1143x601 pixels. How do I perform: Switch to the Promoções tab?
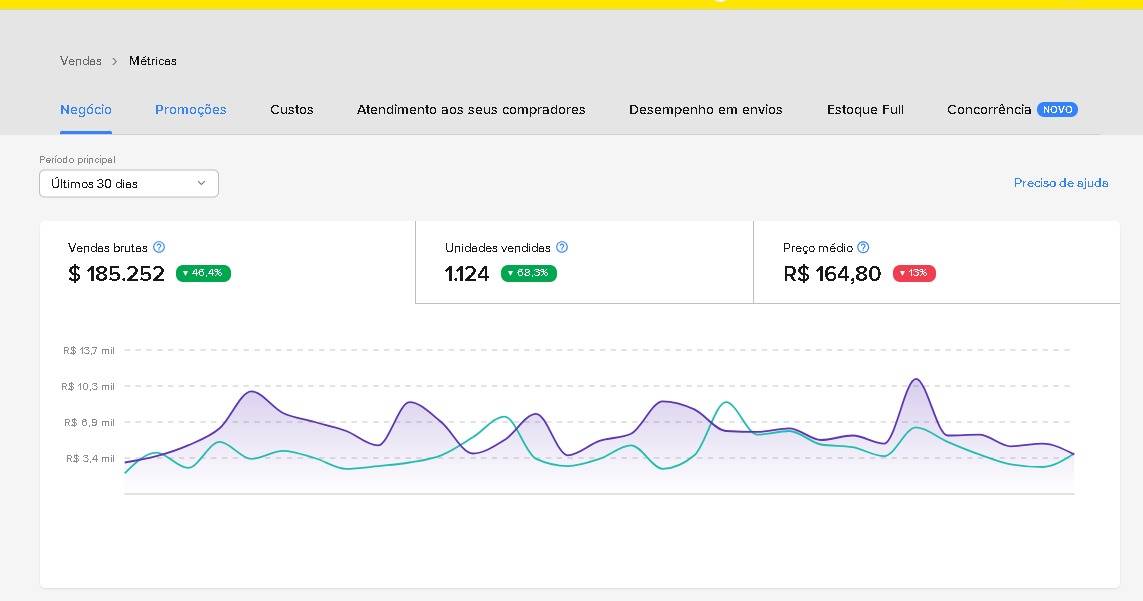coord(190,110)
